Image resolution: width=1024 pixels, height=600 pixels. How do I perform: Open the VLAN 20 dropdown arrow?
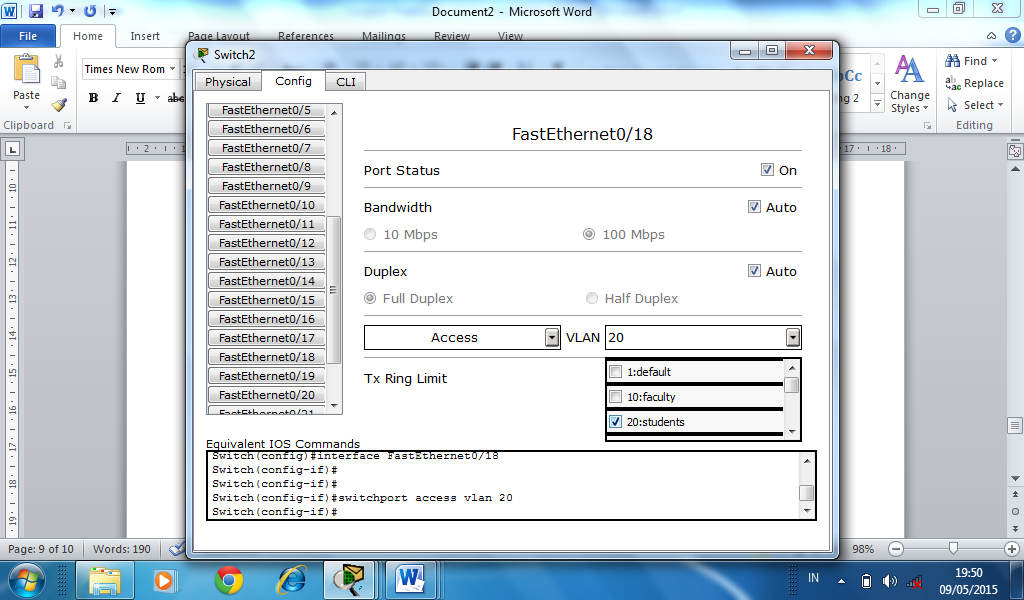(x=793, y=338)
